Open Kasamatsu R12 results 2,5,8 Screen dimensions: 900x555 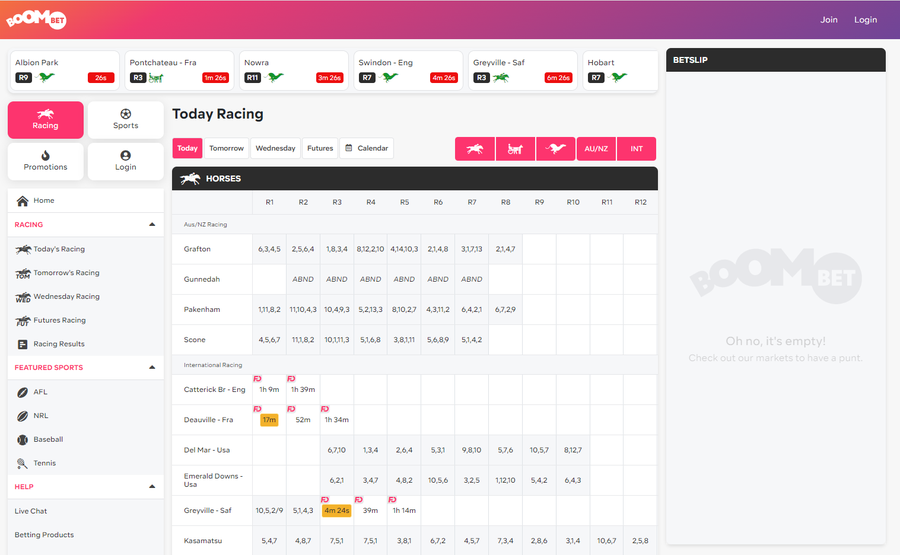640,541
